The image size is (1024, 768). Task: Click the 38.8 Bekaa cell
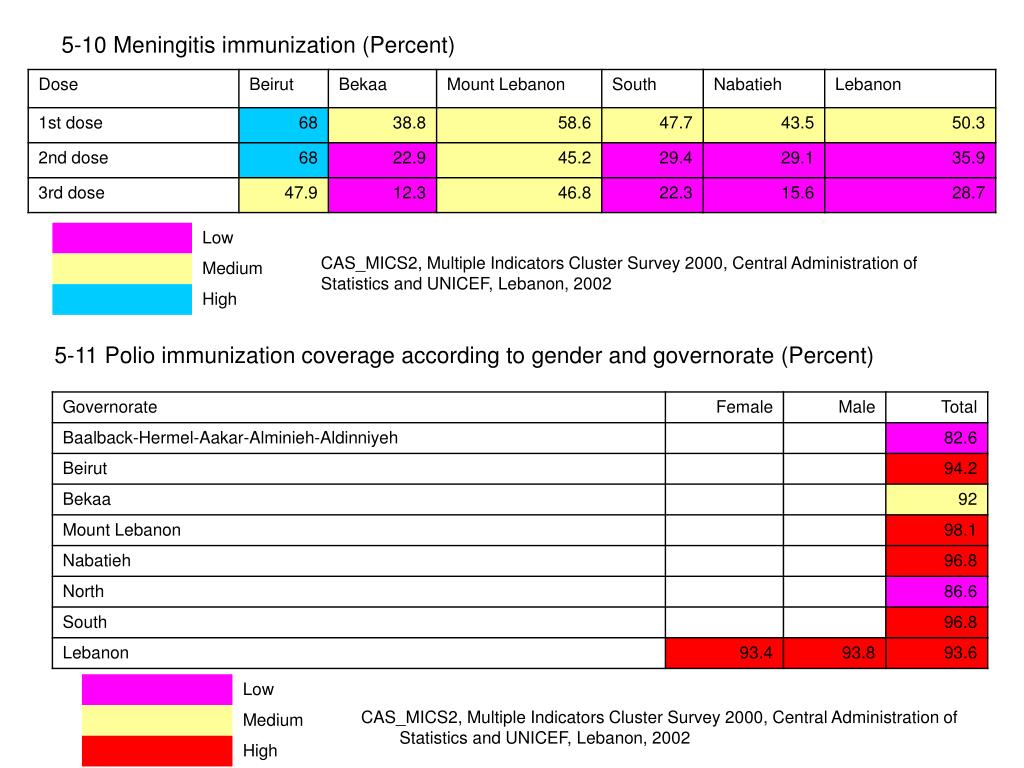pos(382,125)
